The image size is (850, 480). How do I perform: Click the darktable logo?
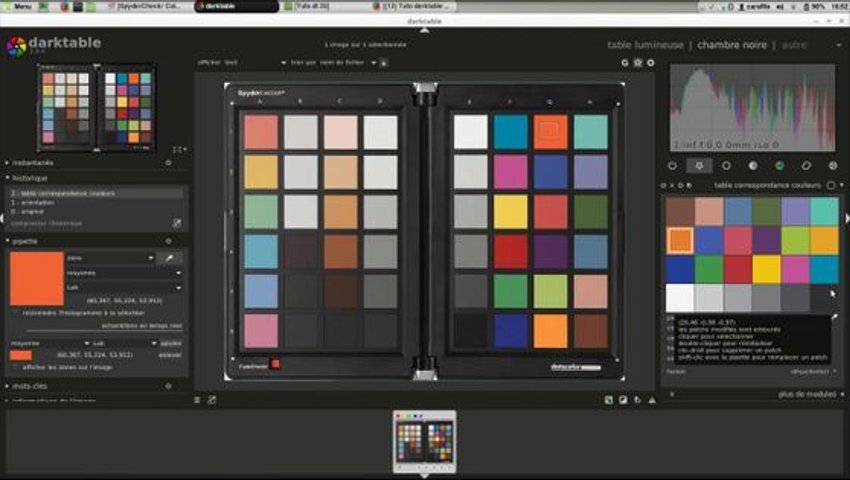[x=16, y=47]
